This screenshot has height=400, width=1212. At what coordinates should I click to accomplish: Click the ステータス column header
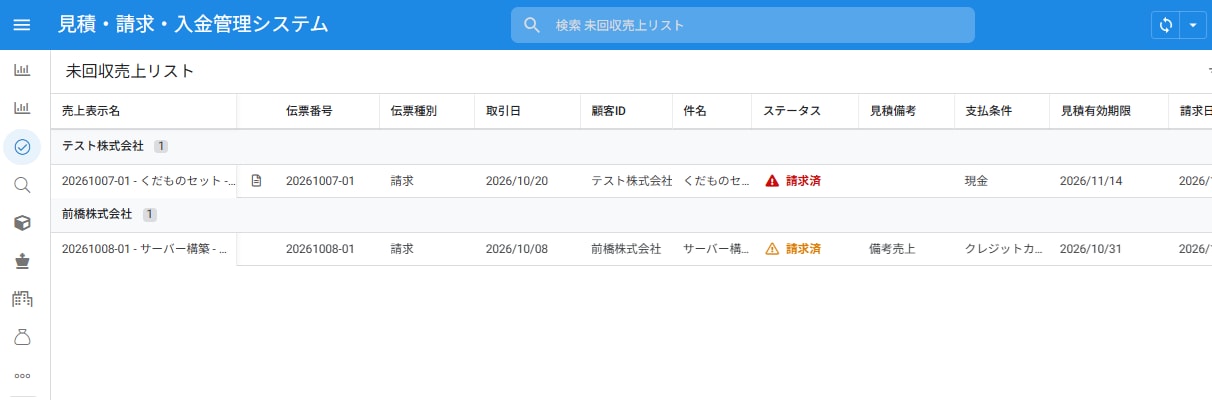point(792,111)
